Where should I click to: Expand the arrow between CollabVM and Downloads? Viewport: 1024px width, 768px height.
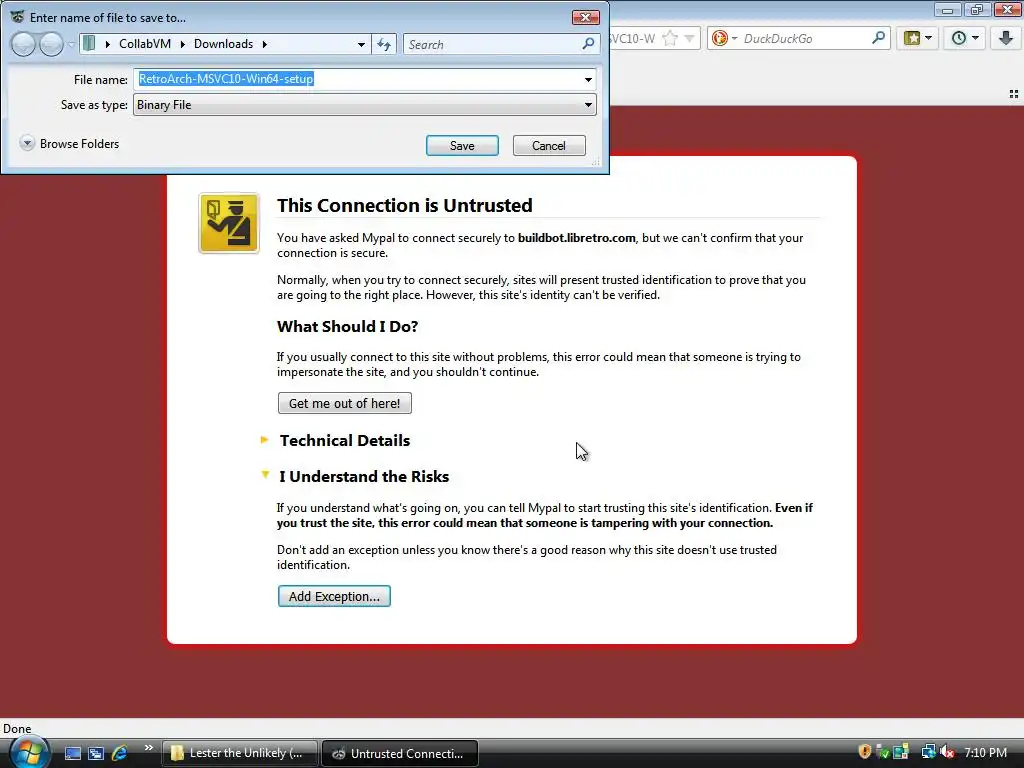(x=182, y=44)
